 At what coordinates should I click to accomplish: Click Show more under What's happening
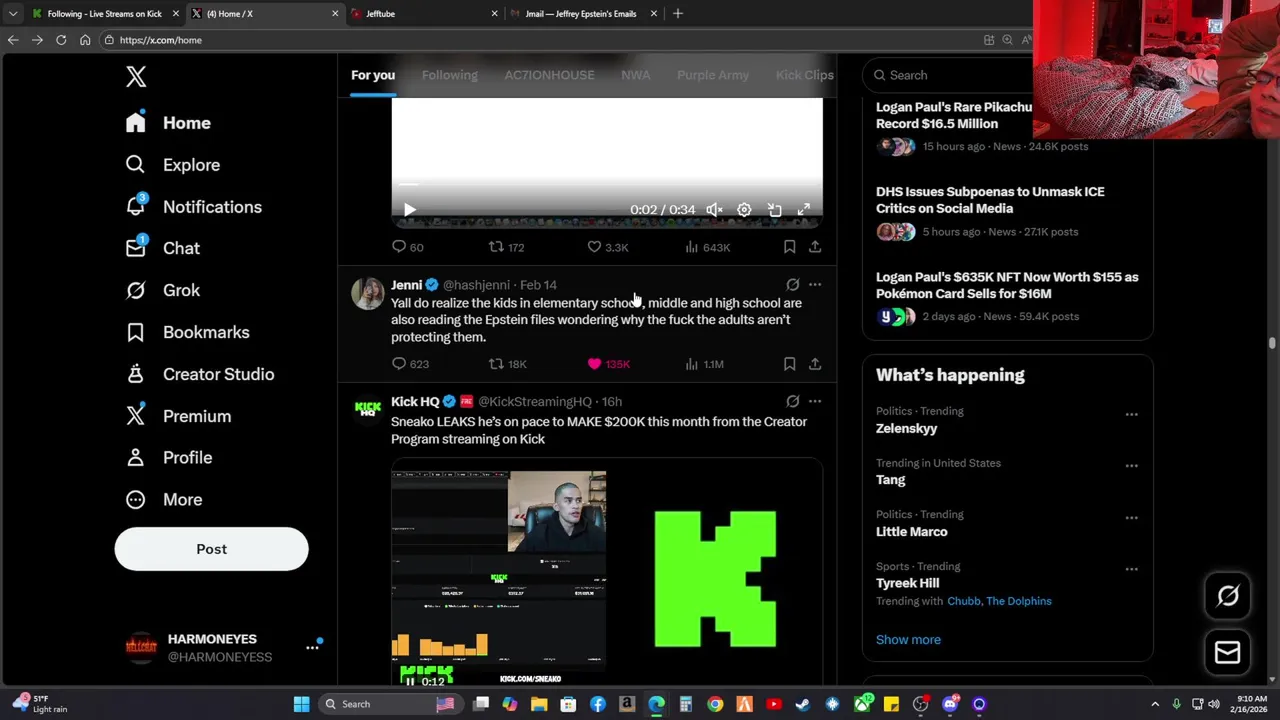tap(908, 640)
